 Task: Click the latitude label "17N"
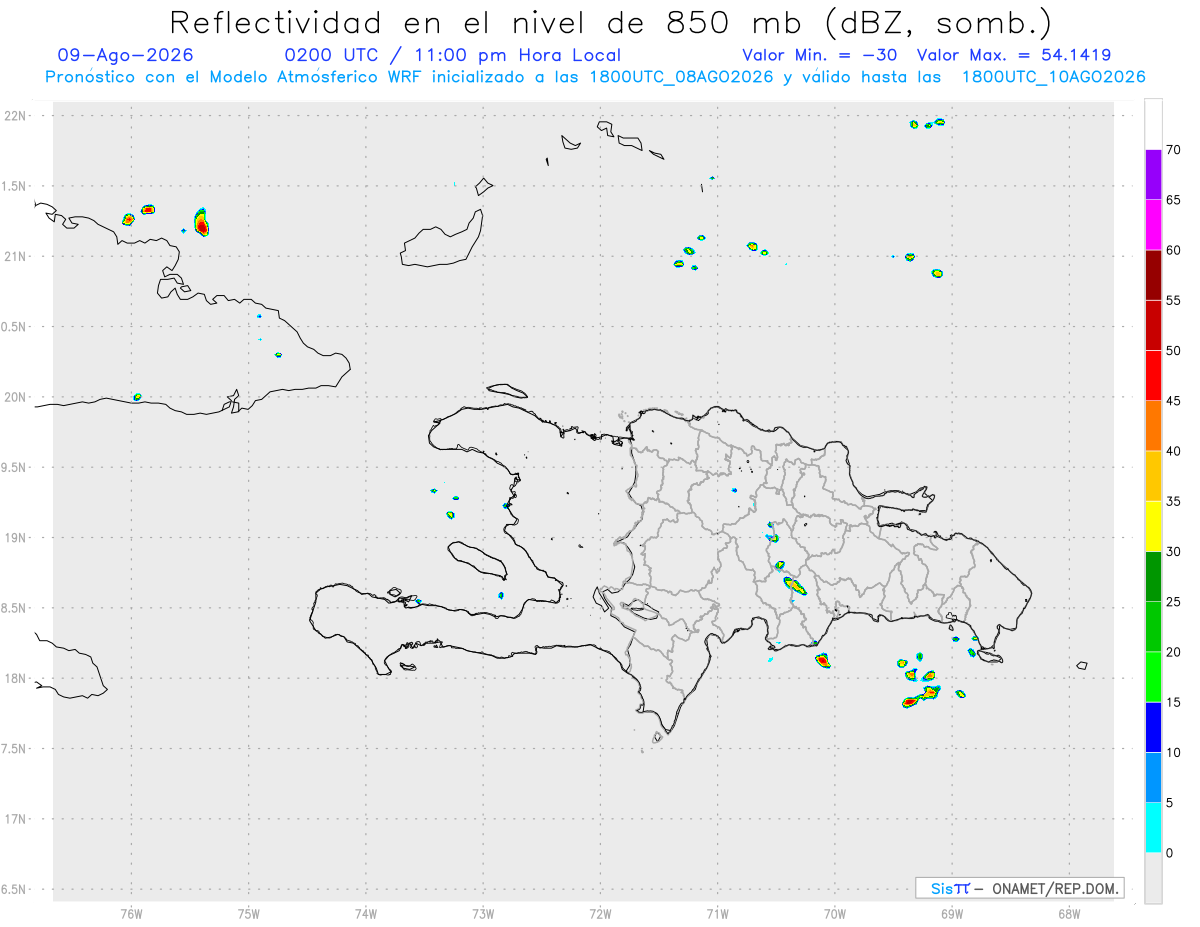17,819
